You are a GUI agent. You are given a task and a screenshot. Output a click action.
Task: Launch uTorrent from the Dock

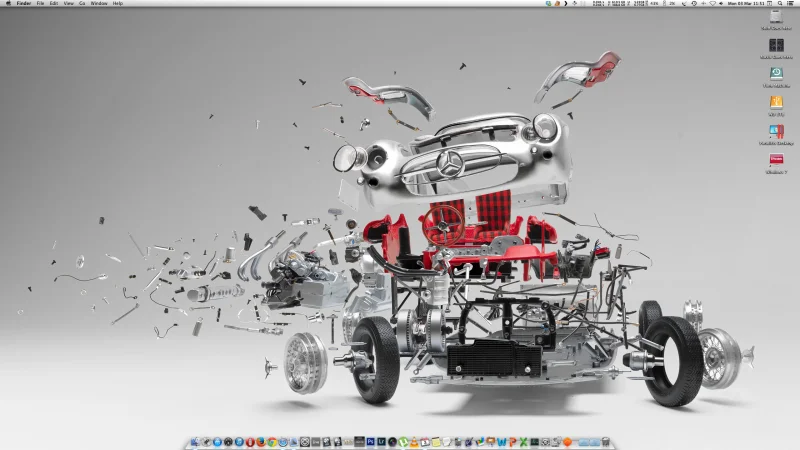tap(403, 442)
